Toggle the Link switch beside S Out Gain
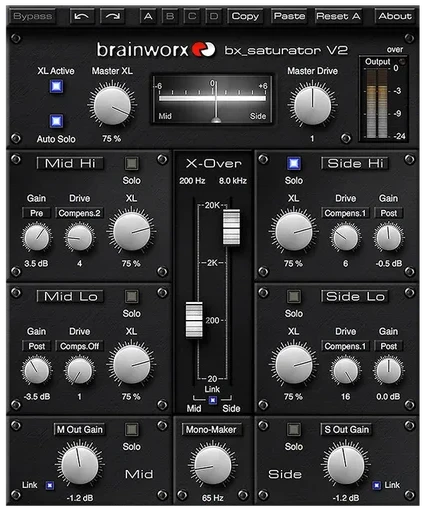This screenshot has height=511, width=425. coord(376,485)
